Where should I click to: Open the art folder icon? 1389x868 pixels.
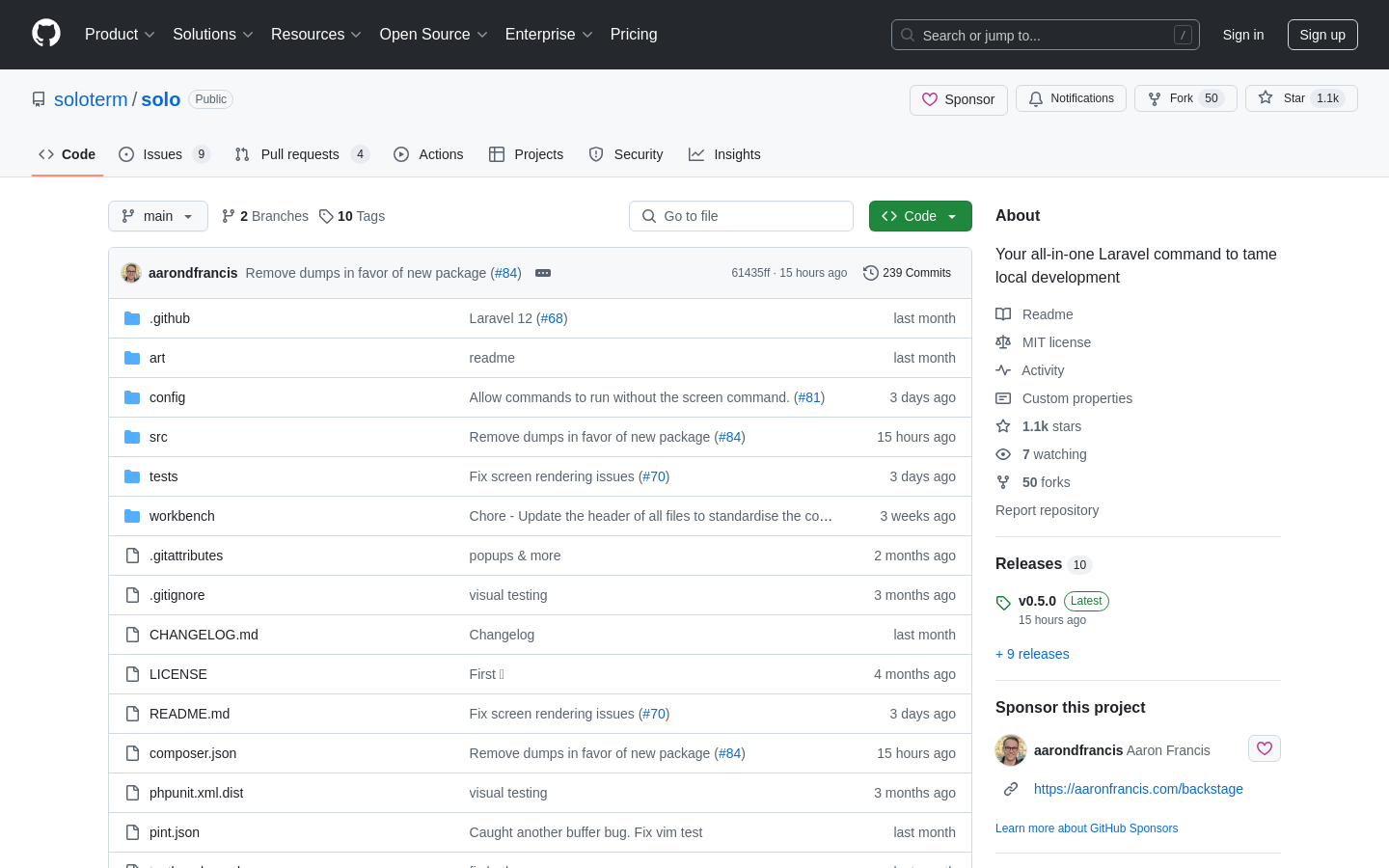(132, 358)
